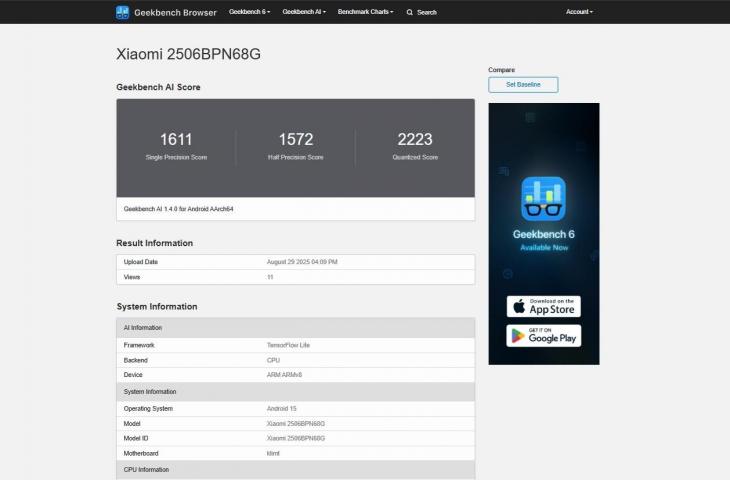730x480 pixels.
Task: Click the Model row value Xiaomi 2506BPN68G
Action: 296,424
